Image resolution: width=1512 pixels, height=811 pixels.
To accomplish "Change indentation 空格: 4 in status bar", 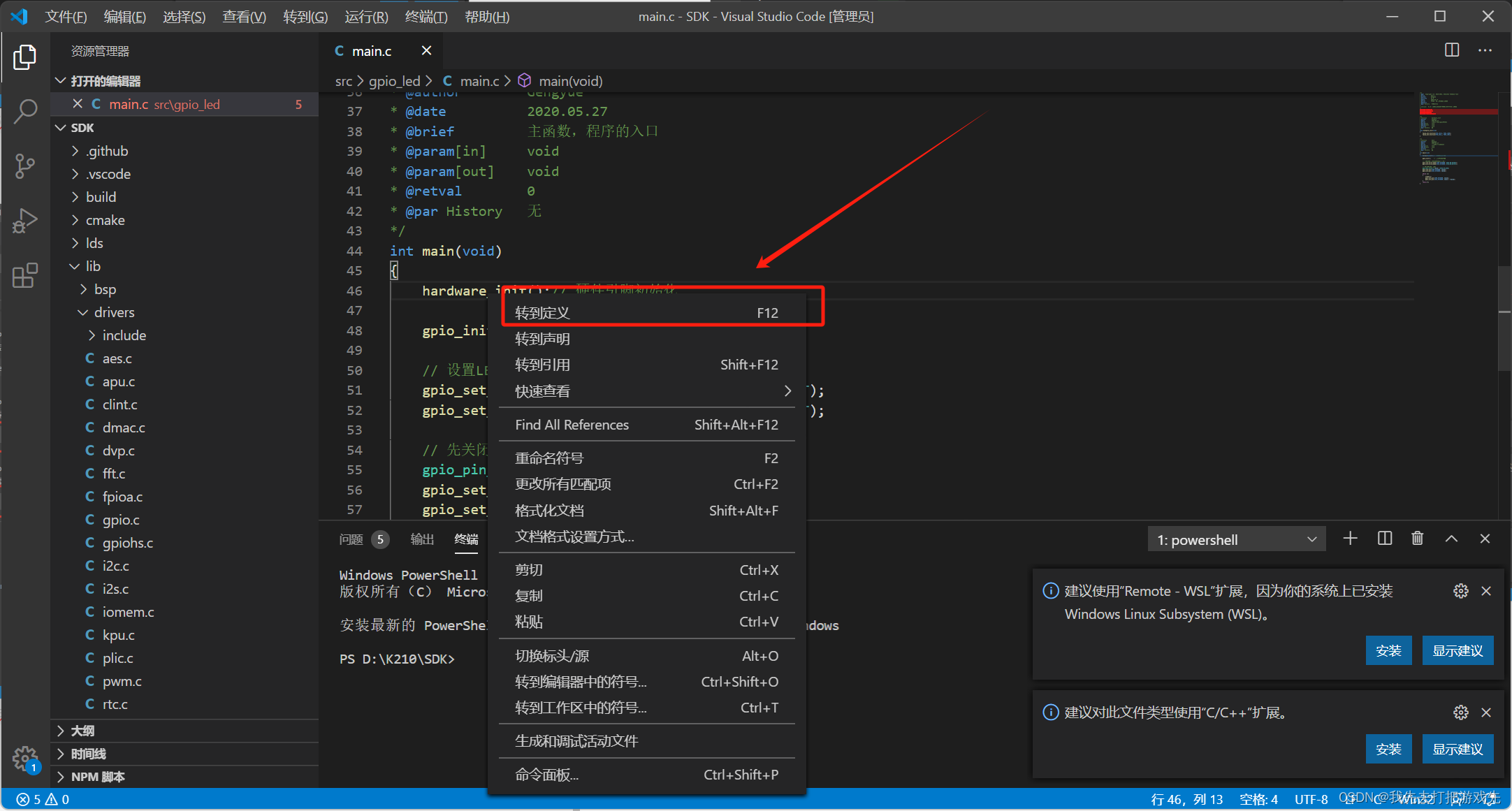I will click(x=1258, y=799).
